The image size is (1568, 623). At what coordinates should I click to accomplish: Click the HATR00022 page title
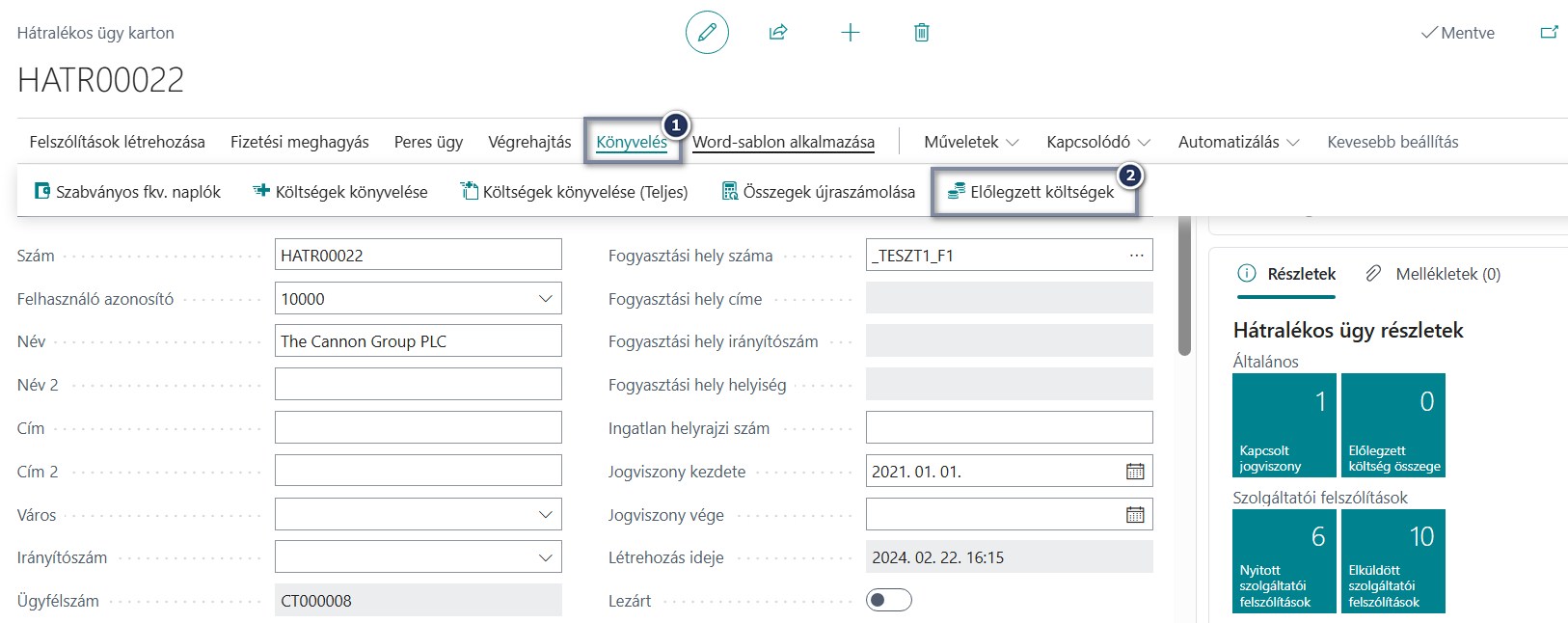101,80
